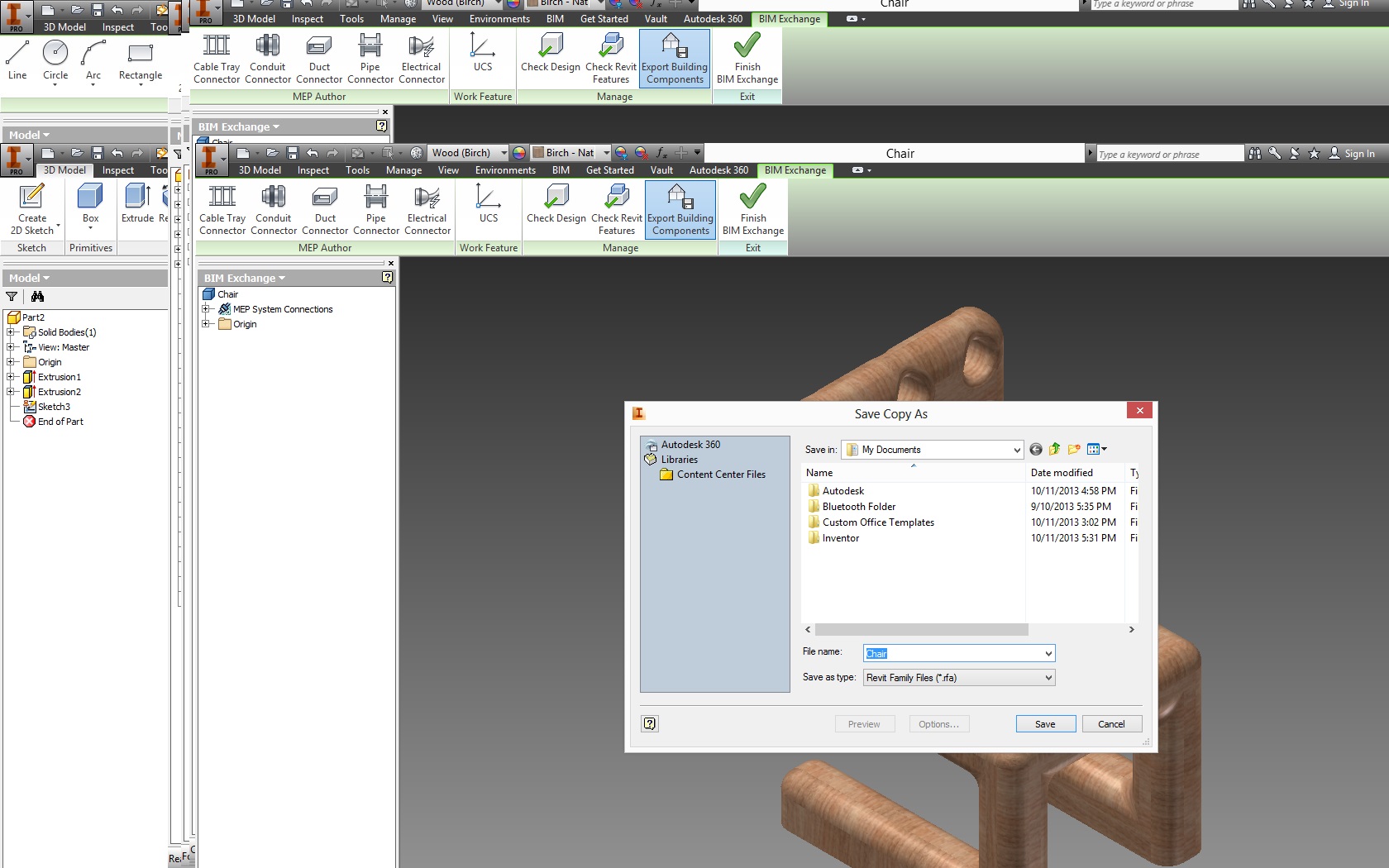
Task: Select Content Center Files in Libraries
Action: [x=713, y=475]
